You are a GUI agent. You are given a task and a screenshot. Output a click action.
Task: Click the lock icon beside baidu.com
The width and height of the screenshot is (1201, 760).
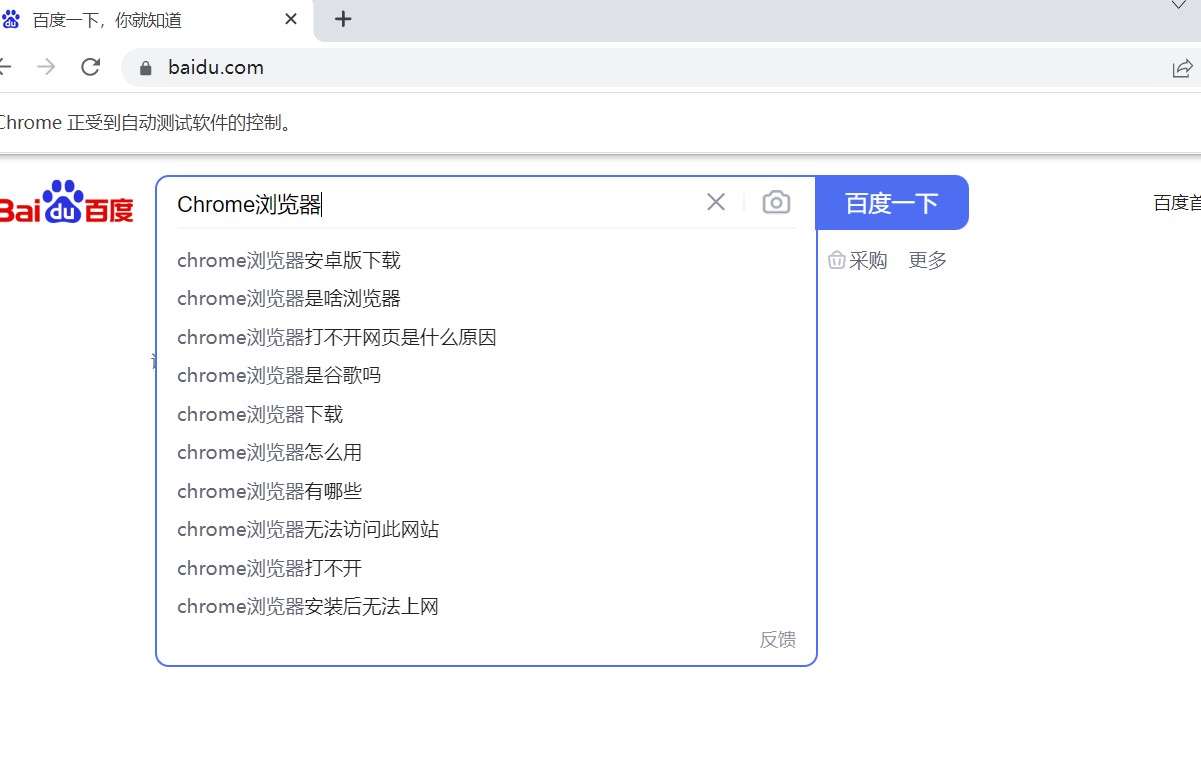coord(146,68)
